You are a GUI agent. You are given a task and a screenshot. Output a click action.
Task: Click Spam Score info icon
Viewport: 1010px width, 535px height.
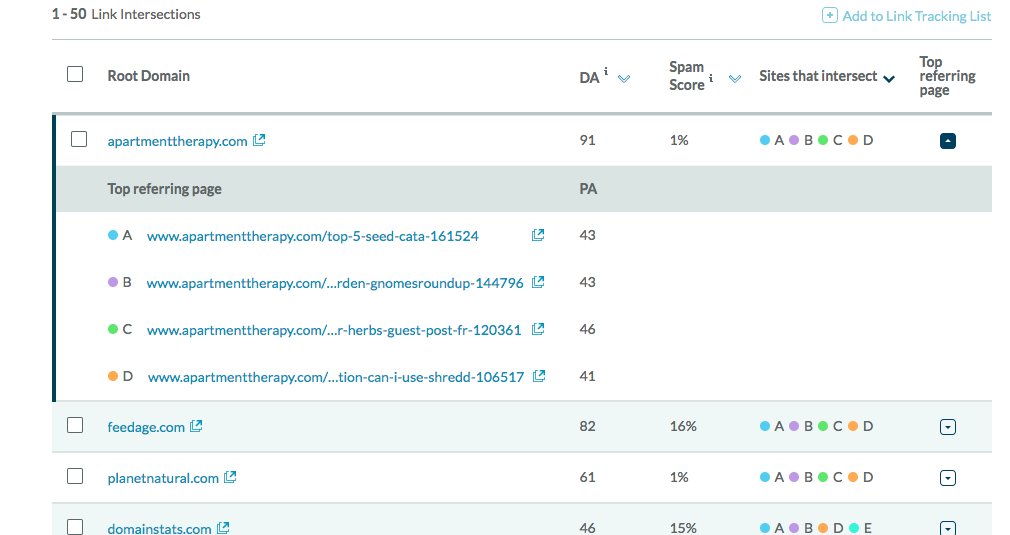point(711,78)
